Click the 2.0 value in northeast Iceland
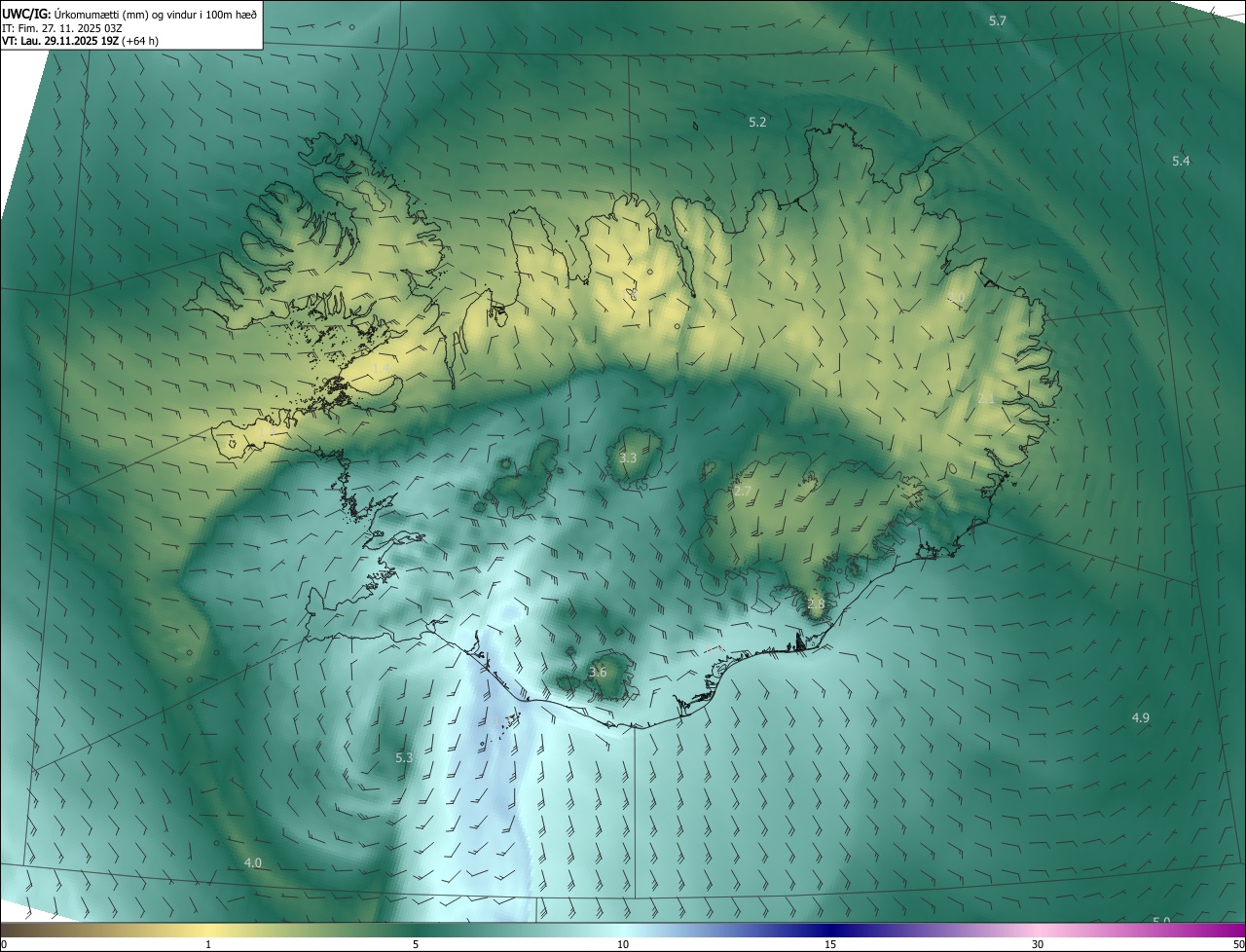Screen dimensions: 1246x952 coord(956,298)
